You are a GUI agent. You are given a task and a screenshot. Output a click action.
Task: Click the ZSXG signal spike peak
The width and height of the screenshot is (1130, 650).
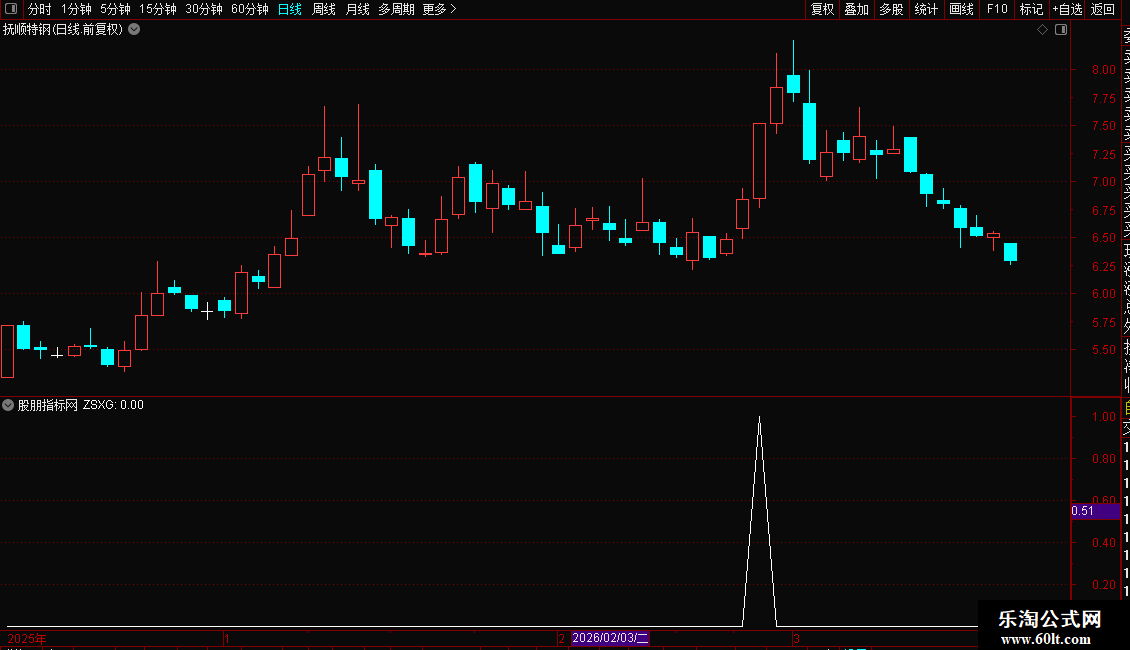click(x=760, y=418)
